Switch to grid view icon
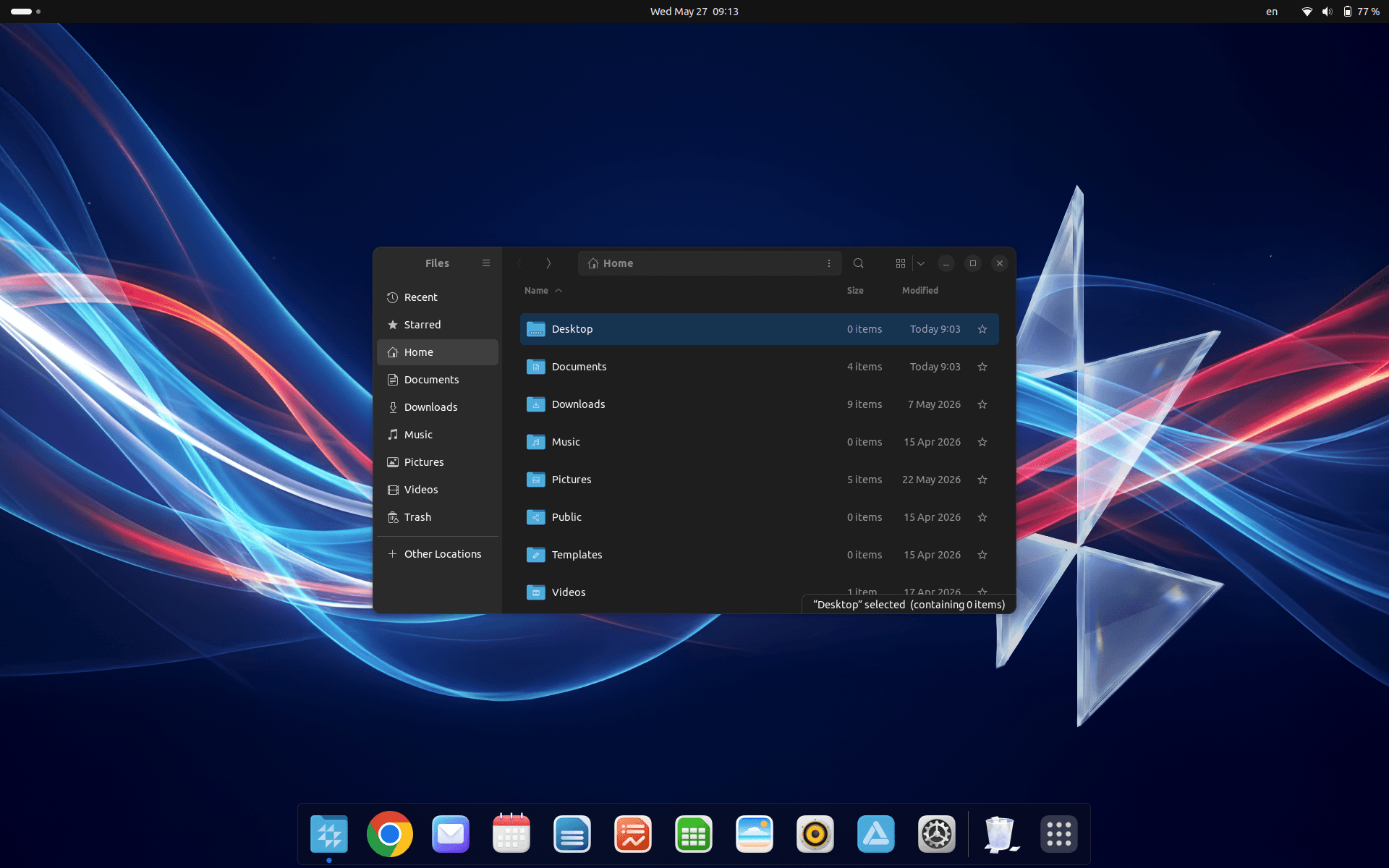This screenshot has height=868, width=1389. (901, 263)
